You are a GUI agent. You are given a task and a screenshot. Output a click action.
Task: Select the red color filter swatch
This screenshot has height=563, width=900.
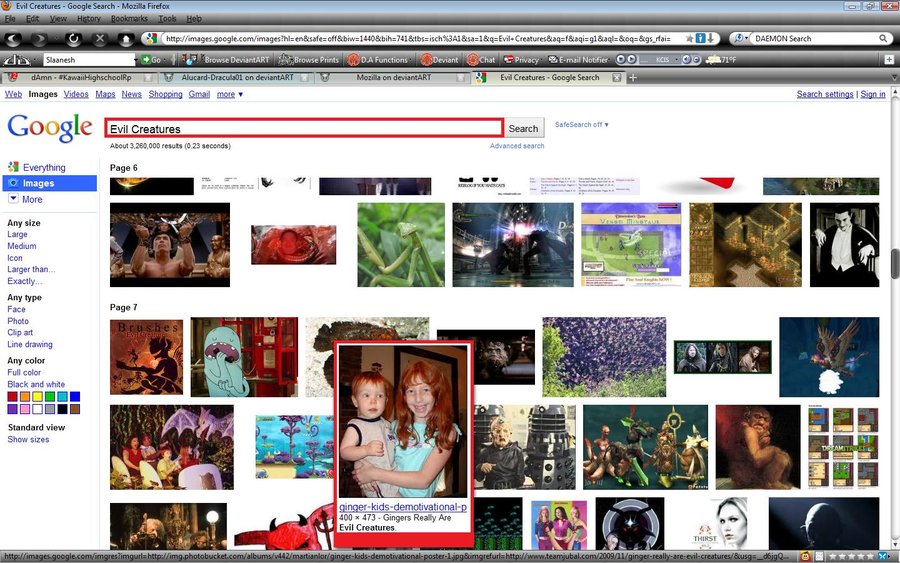pos(12,397)
